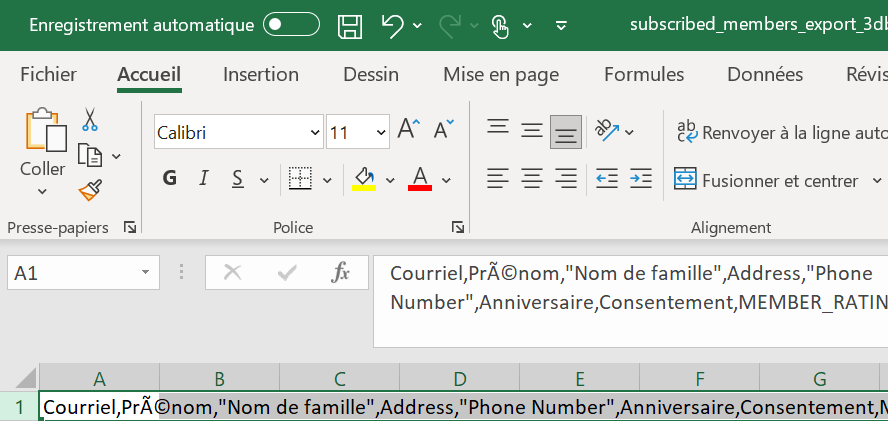Switch to the Insertion tab
Screen dimensions: 888x421
click(x=261, y=74)
